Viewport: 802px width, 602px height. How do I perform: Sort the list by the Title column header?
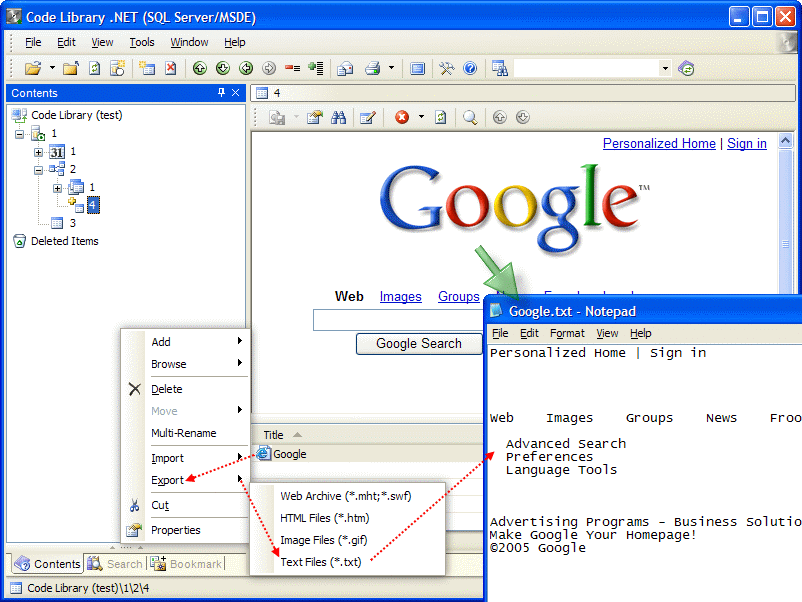367,435
